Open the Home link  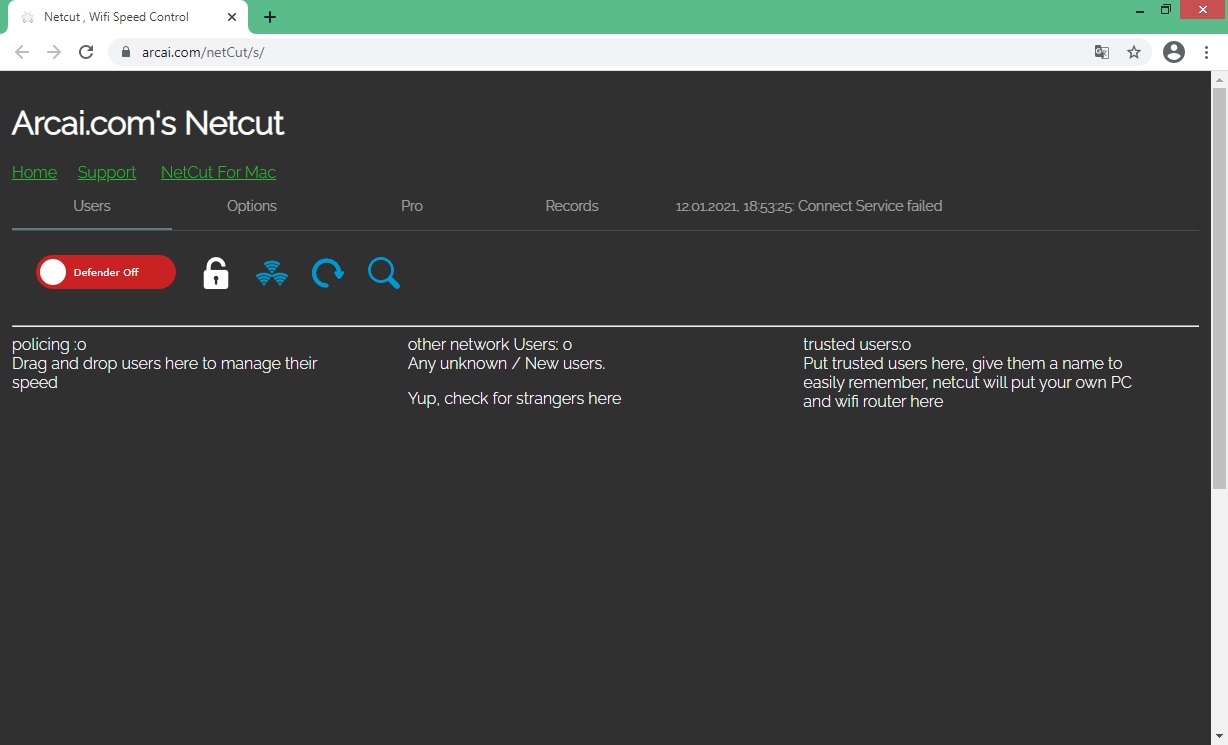pyautogui.click(x=34, y=172)
